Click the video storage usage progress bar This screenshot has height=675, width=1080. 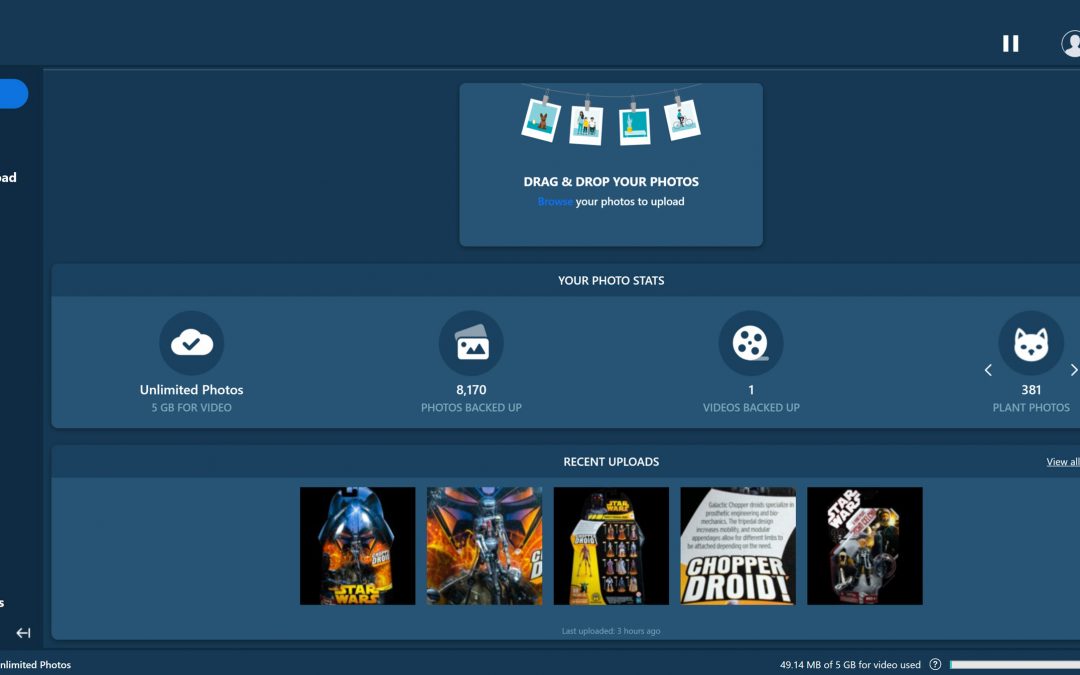tap(1014, 665)
